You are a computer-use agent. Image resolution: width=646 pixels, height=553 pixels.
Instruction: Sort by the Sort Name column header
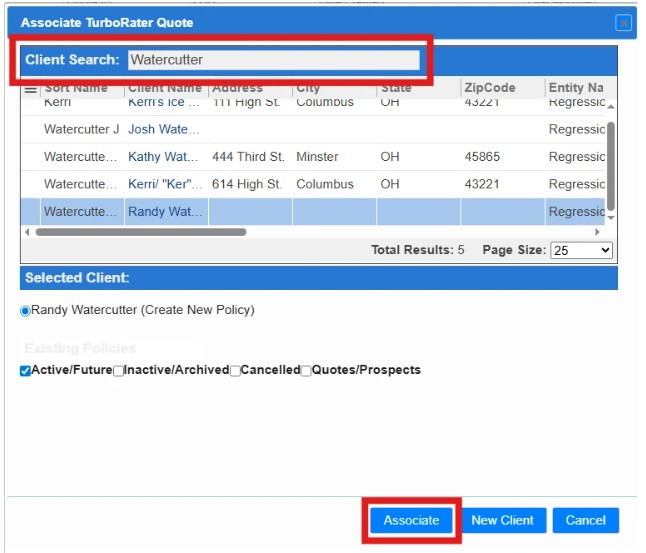coord(76,88)
